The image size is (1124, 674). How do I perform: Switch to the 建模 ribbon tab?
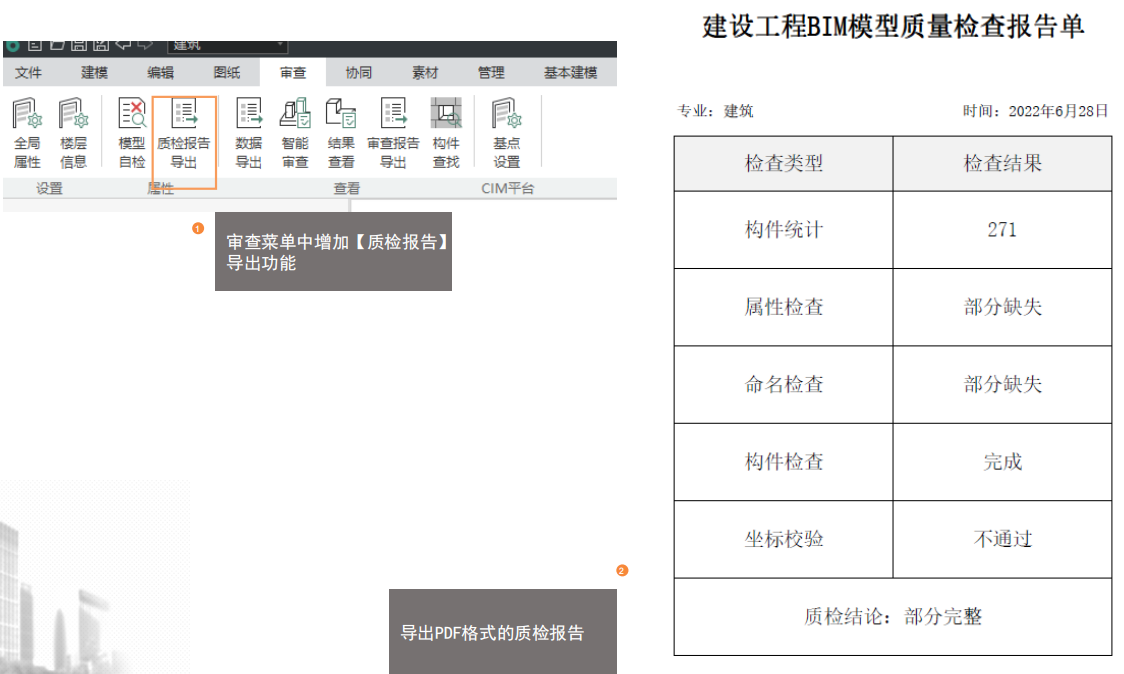[95, 73]
